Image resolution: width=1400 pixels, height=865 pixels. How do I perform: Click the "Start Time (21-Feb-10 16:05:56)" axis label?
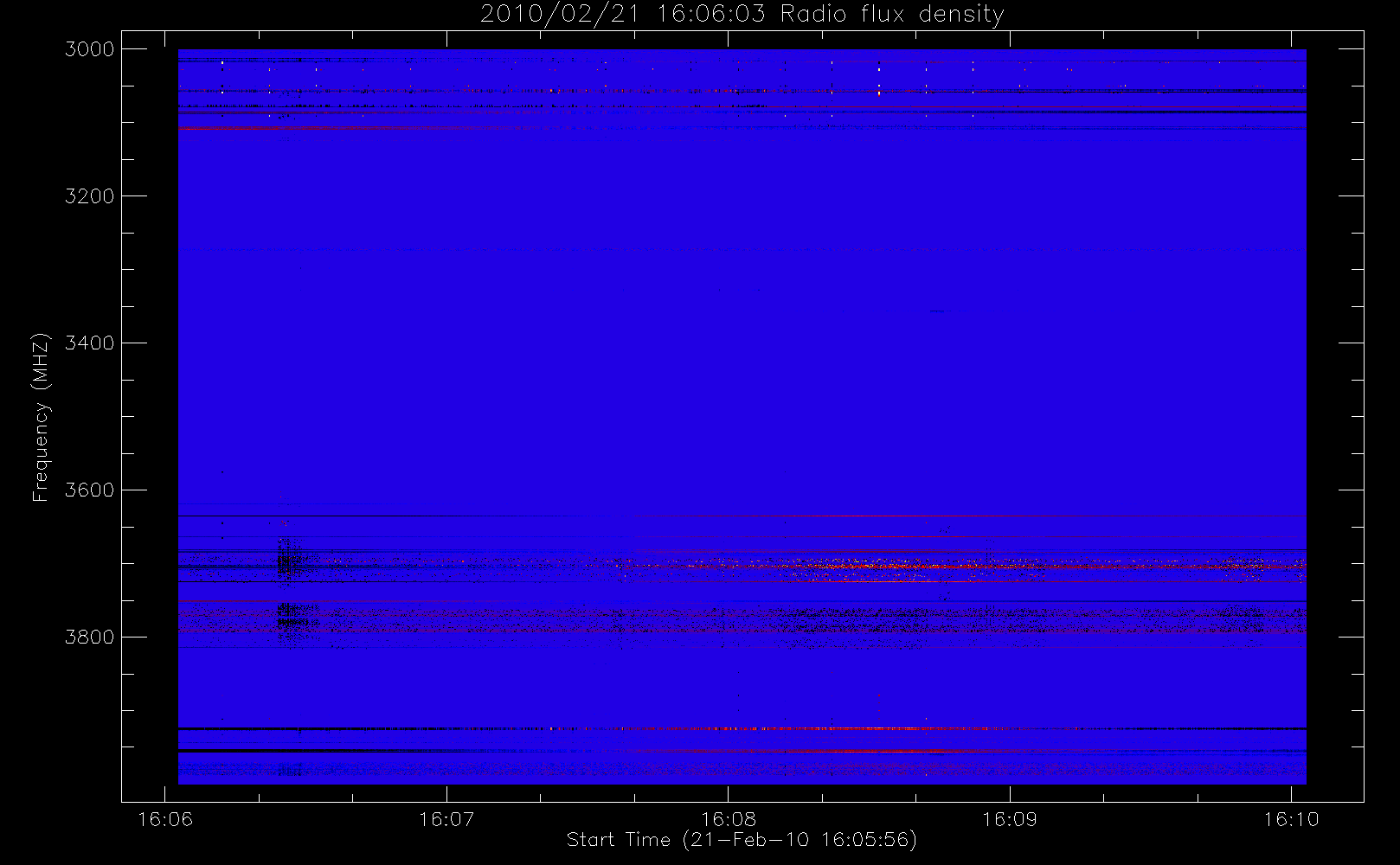[x=742, y=840]
